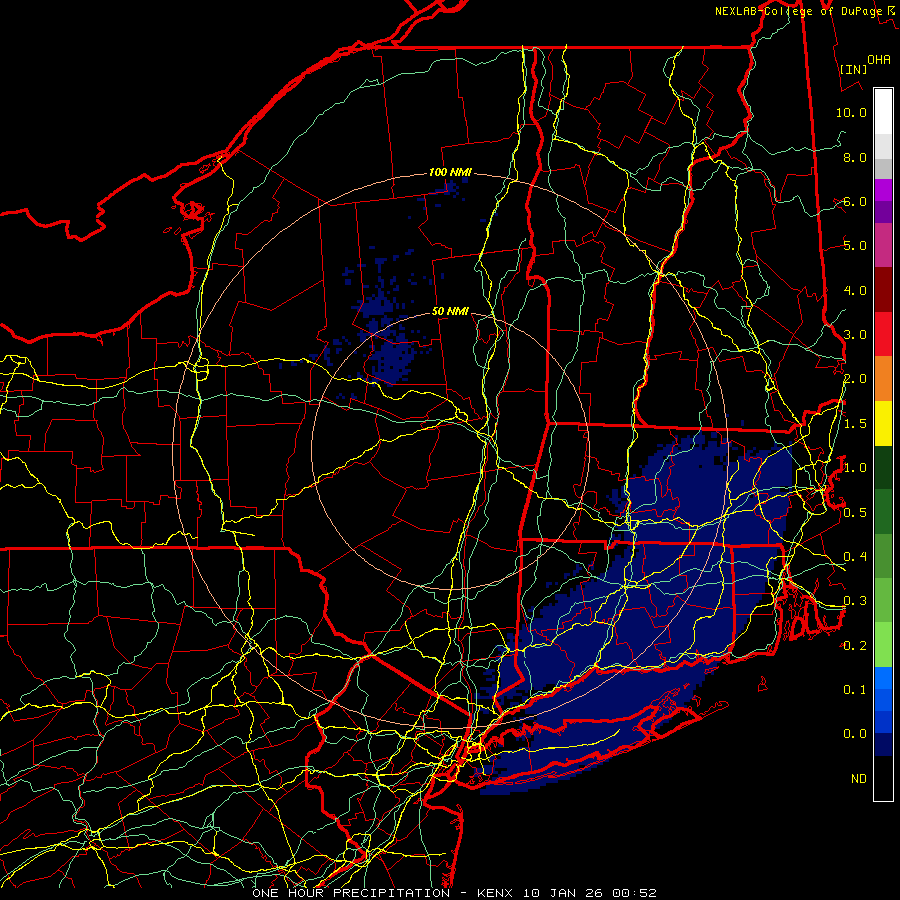
Task: Click the 6.0 legend value
Action: coord(855,201)
